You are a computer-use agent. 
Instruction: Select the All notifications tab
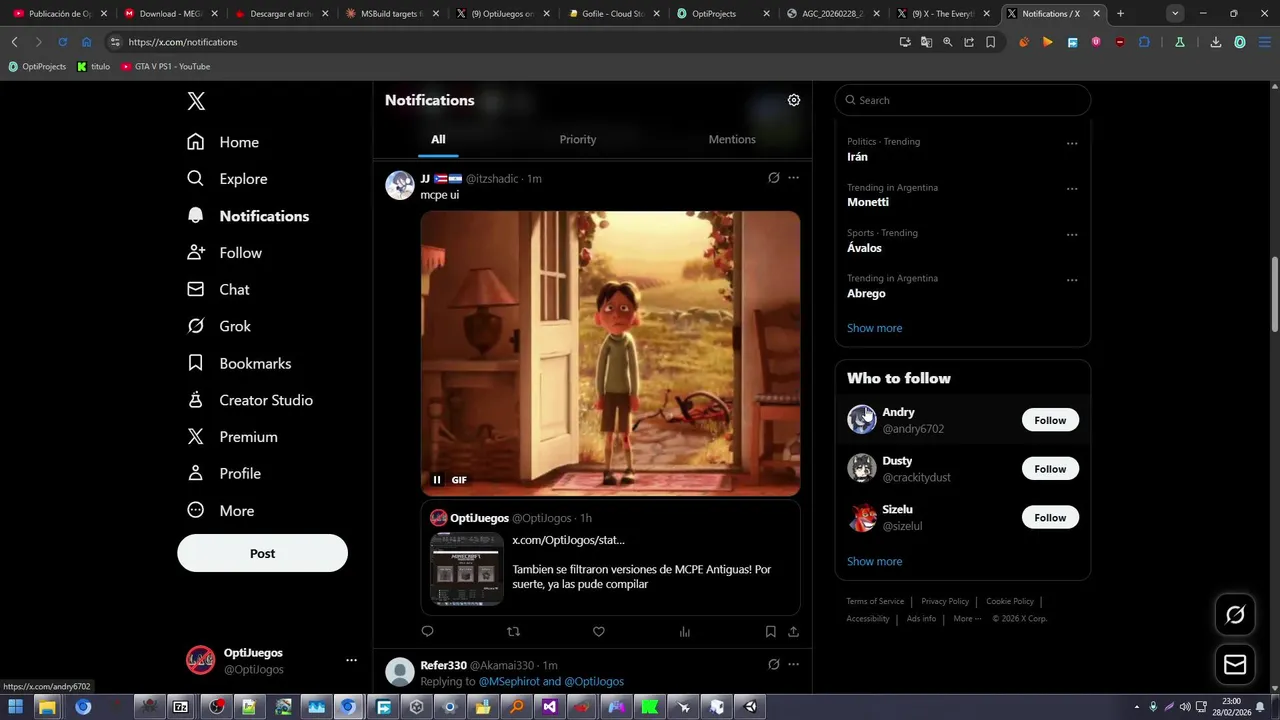coord(438,139)
